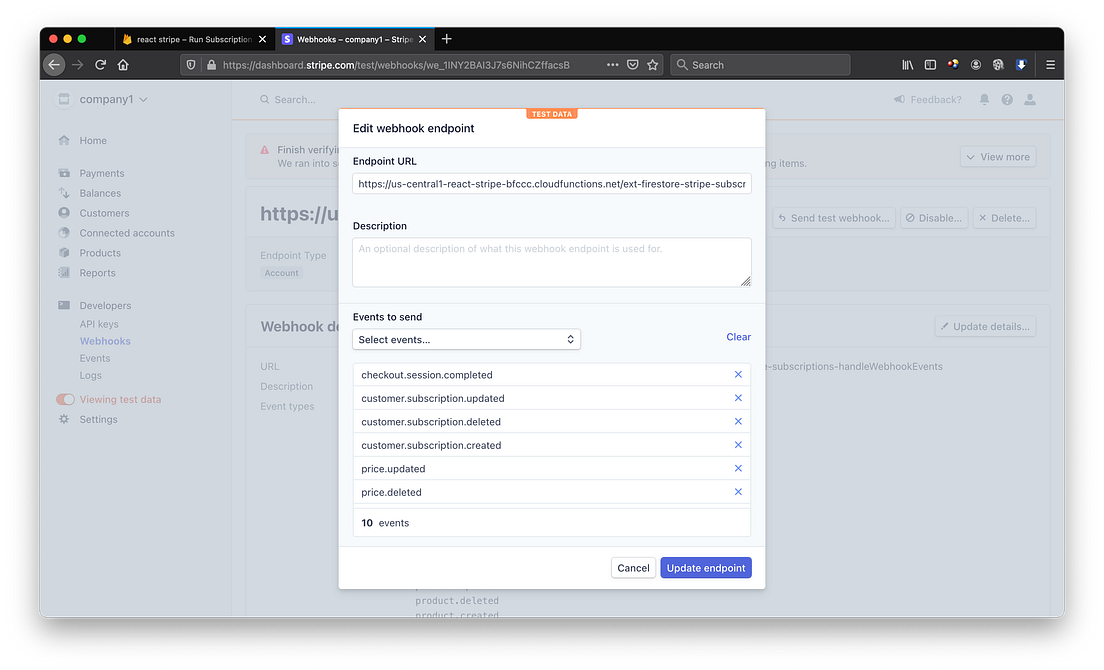The height and width of the screenshot is (670, 1104).
Task: Click the Payments icon in the sidebar
Action: pos(65,172)
